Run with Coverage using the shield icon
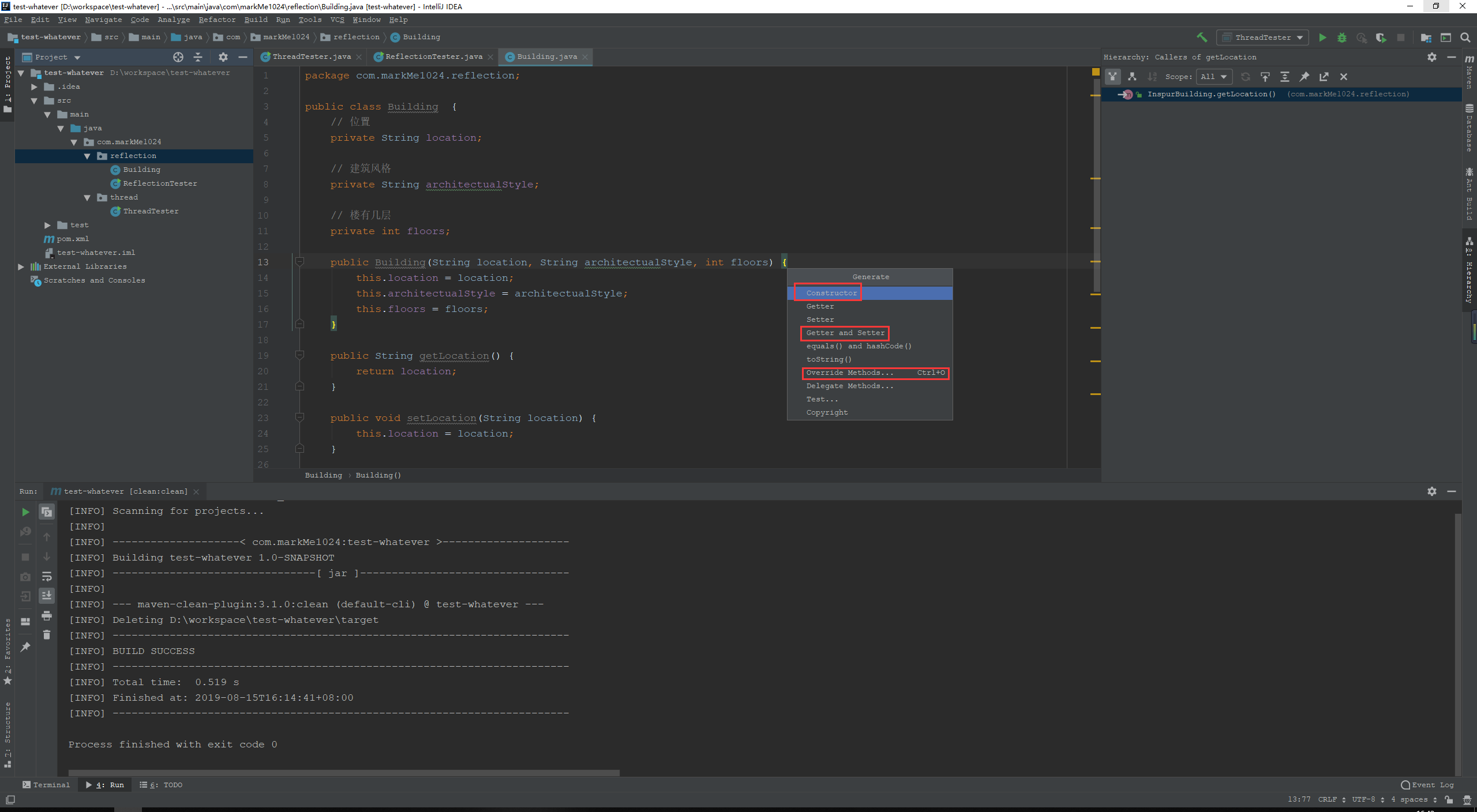The width and height of the screenshot is (1477, 812). click(1381, 37)
